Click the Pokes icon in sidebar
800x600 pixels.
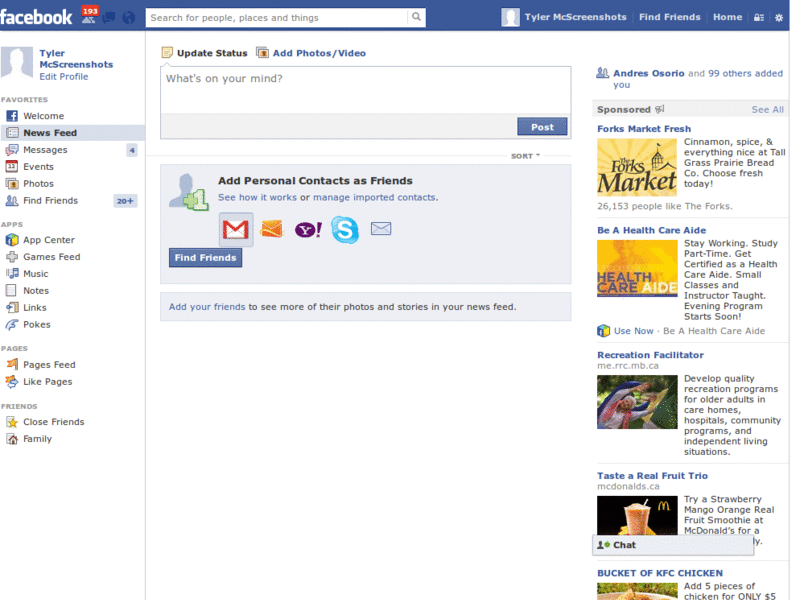[12, 324]
